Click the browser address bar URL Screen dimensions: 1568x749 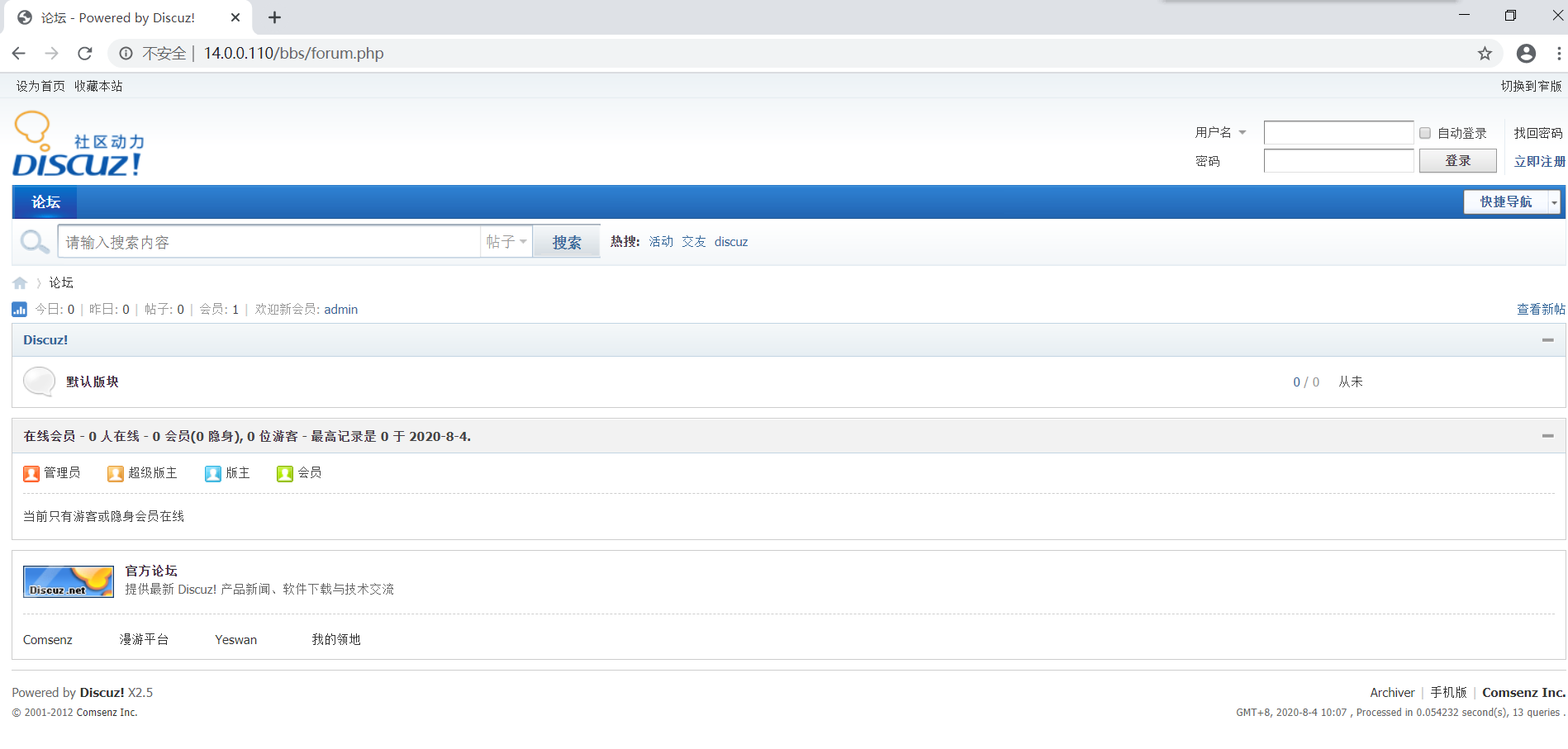294,54
